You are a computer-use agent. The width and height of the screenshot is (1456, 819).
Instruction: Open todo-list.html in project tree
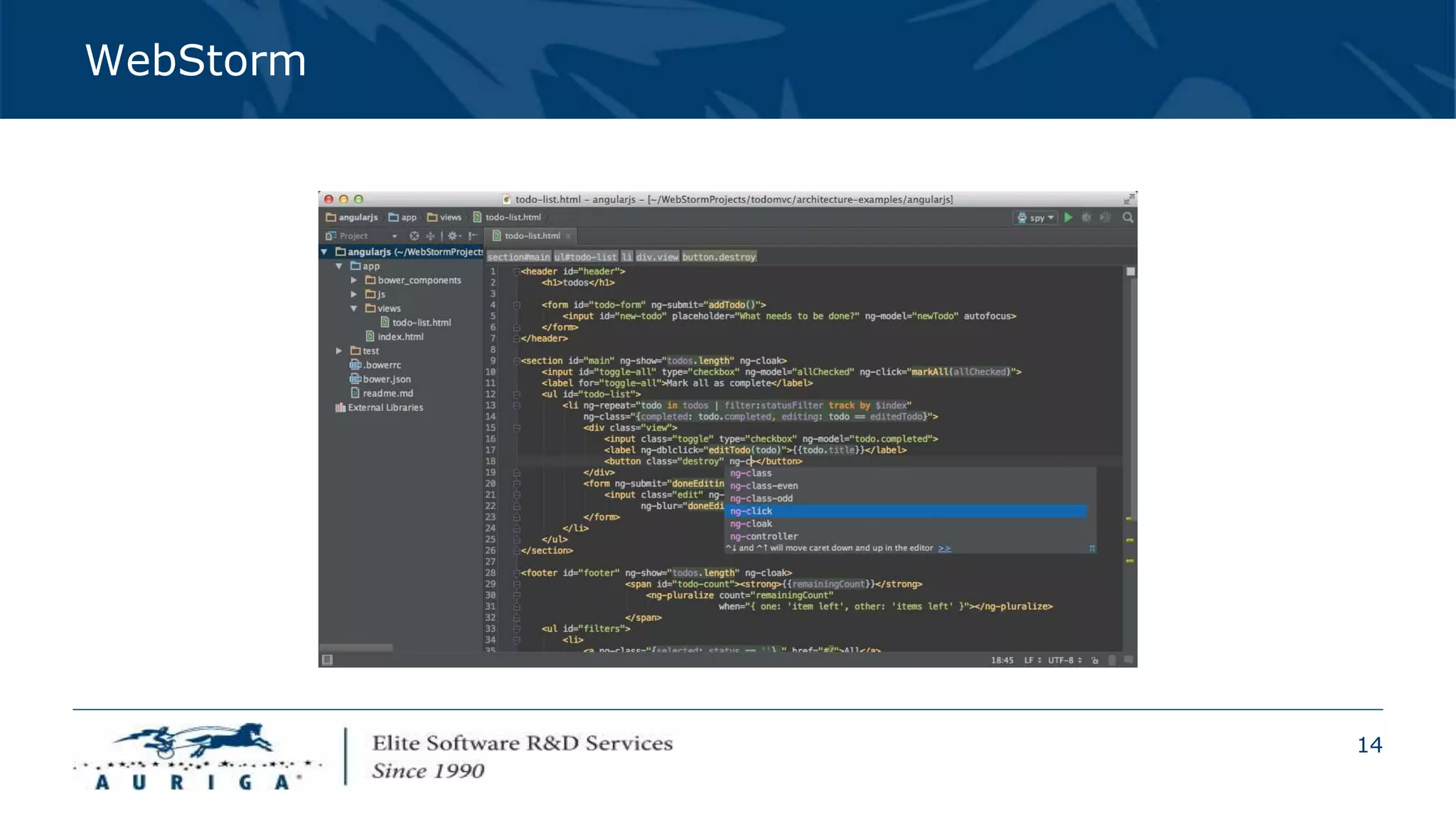(x=416, y=323)
